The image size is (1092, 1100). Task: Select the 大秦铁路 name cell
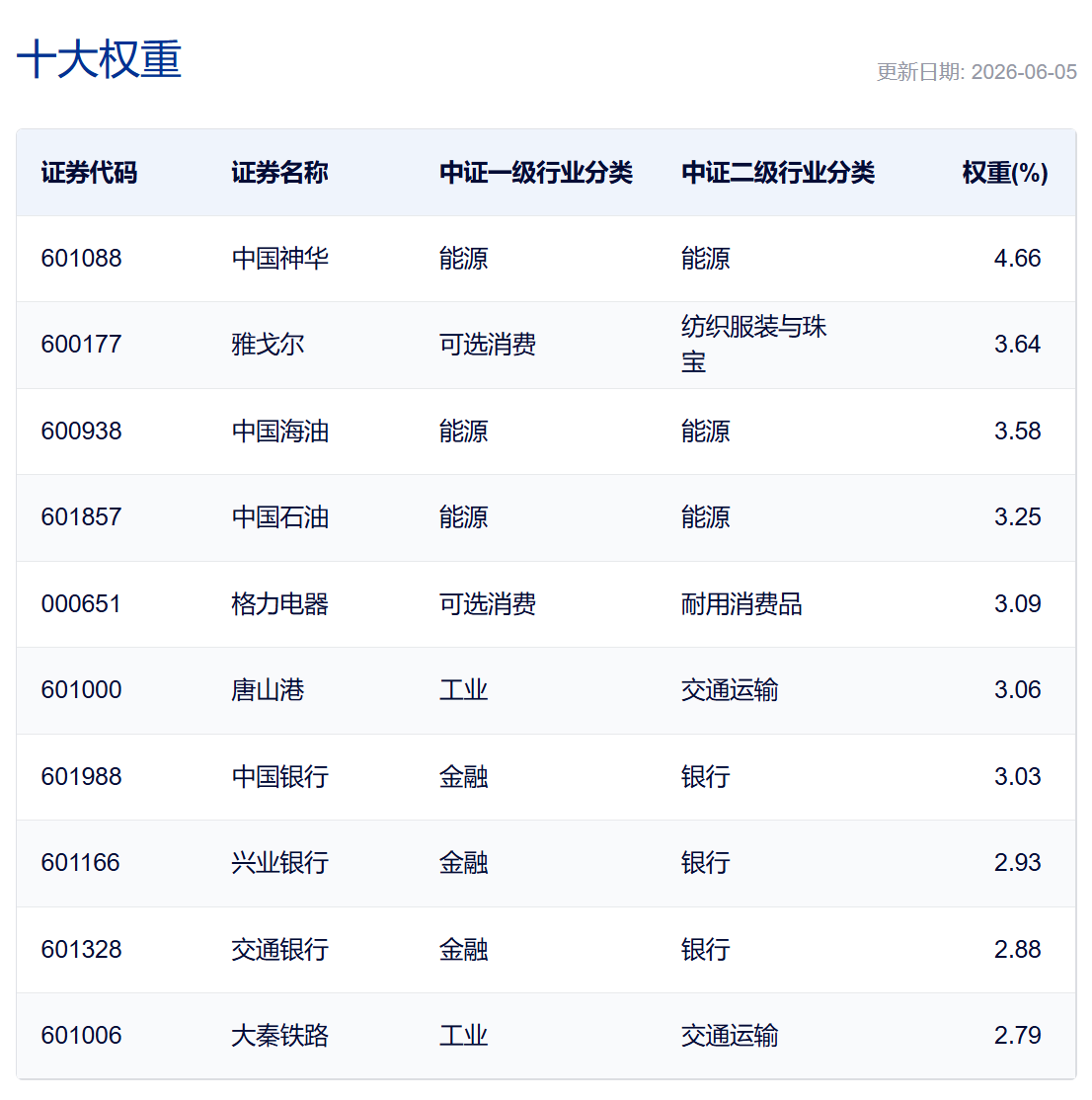pyautogui.click(x=279, y=1036)
